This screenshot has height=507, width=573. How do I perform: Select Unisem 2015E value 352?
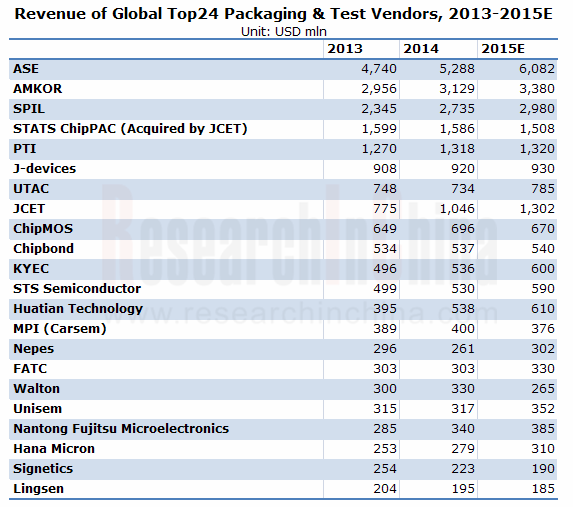pyautogui.click(x=543, y=409)
